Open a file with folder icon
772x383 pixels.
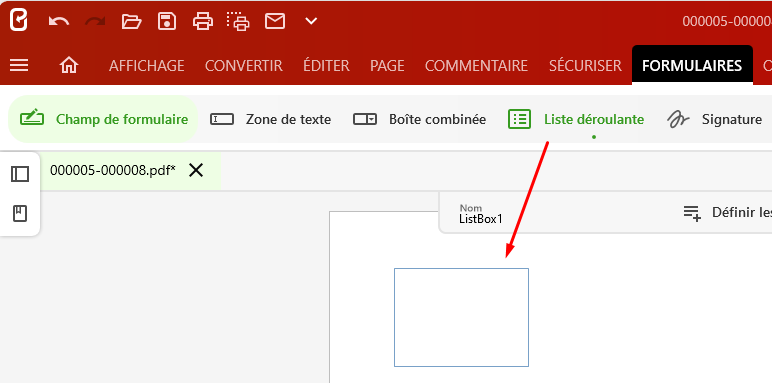click(131, 21)
